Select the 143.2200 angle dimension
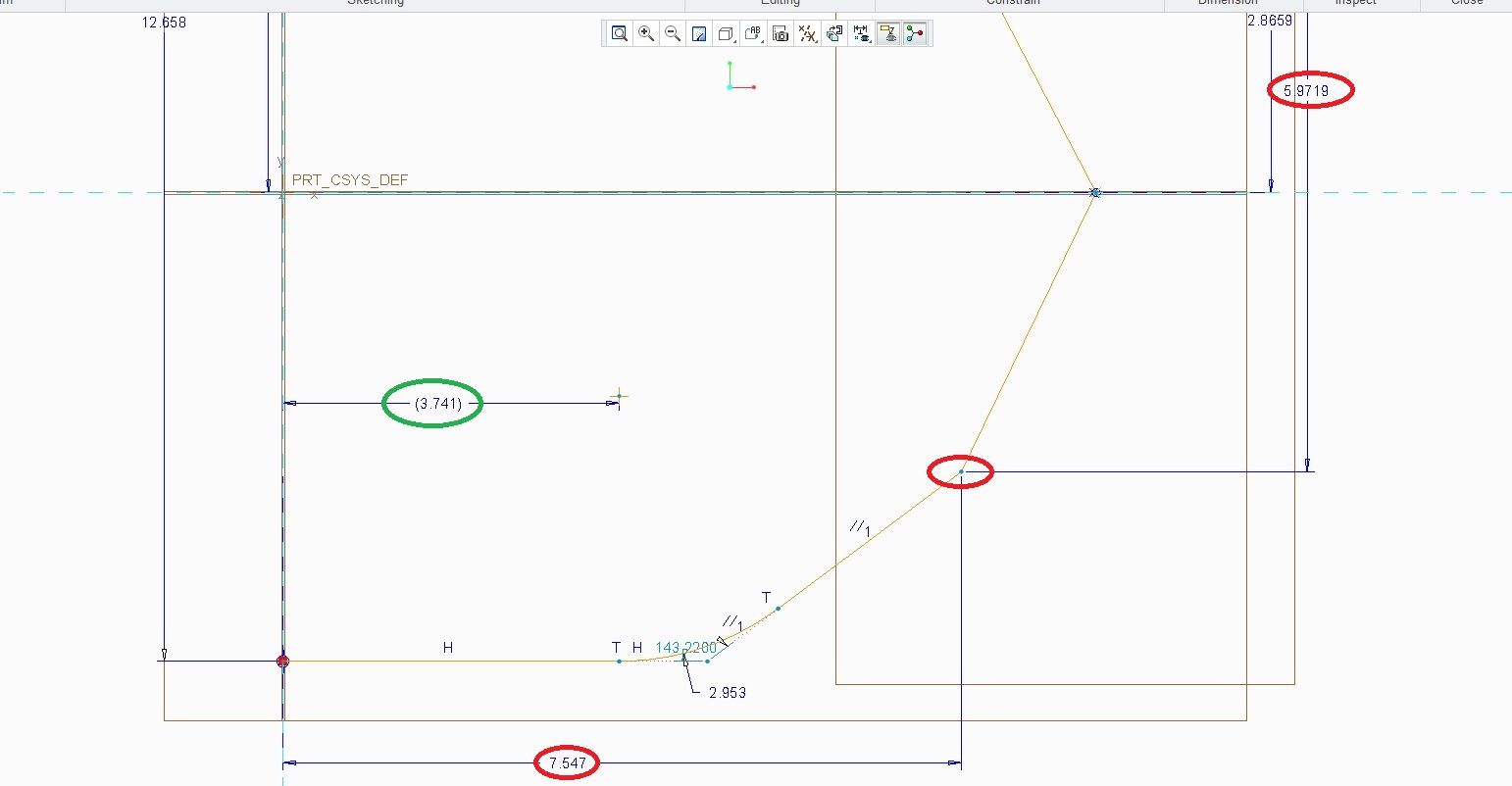 685,648
